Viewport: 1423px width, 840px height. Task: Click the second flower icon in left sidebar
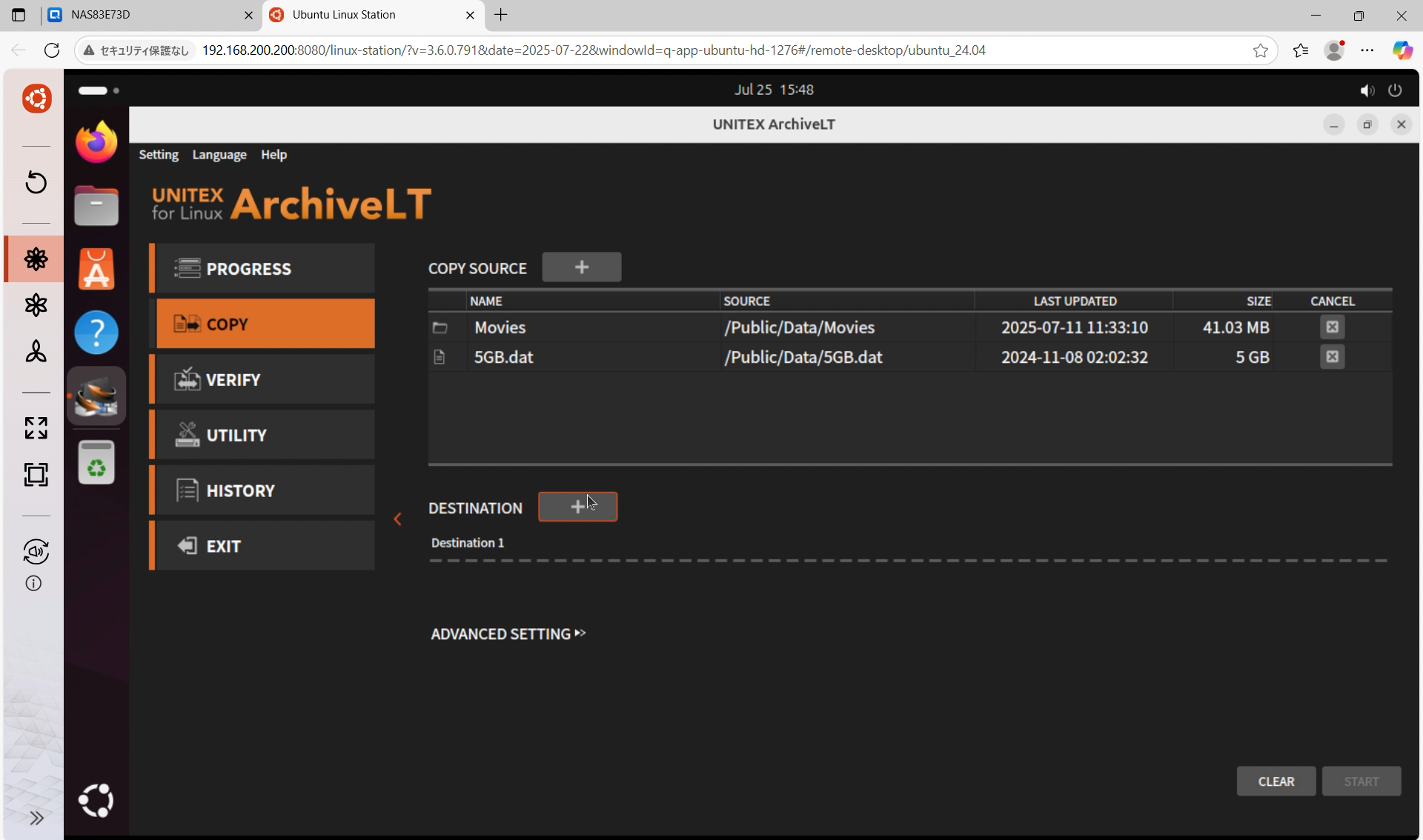point(36,304)
